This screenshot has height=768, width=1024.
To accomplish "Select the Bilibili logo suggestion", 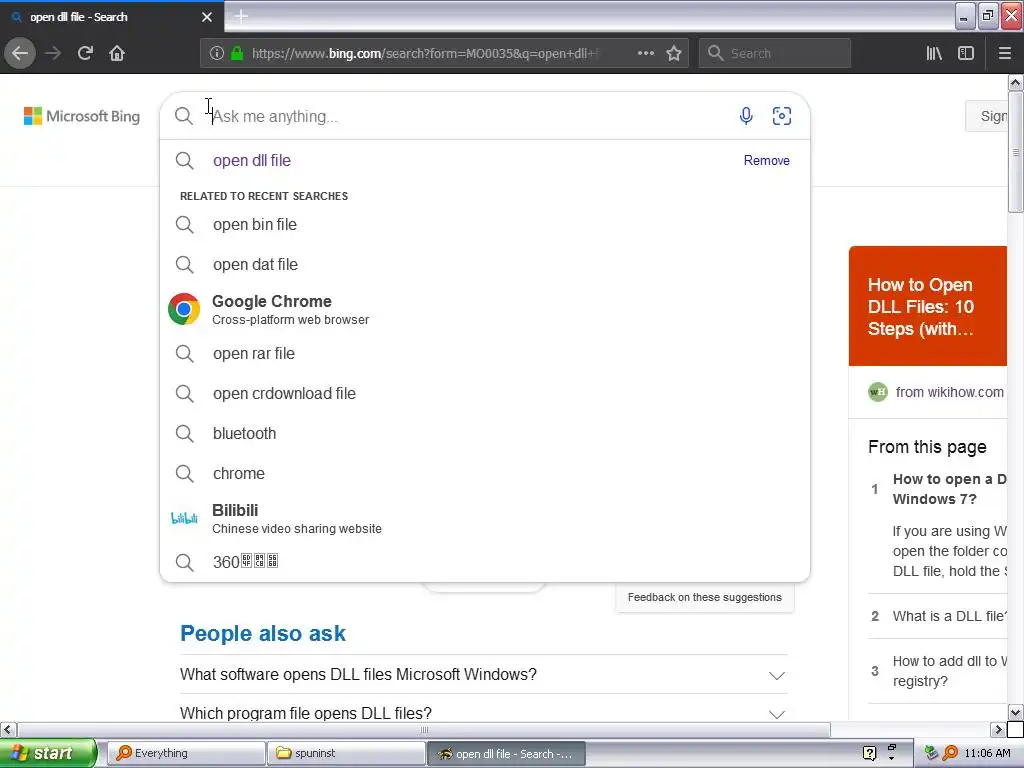I will click(184, 519).
